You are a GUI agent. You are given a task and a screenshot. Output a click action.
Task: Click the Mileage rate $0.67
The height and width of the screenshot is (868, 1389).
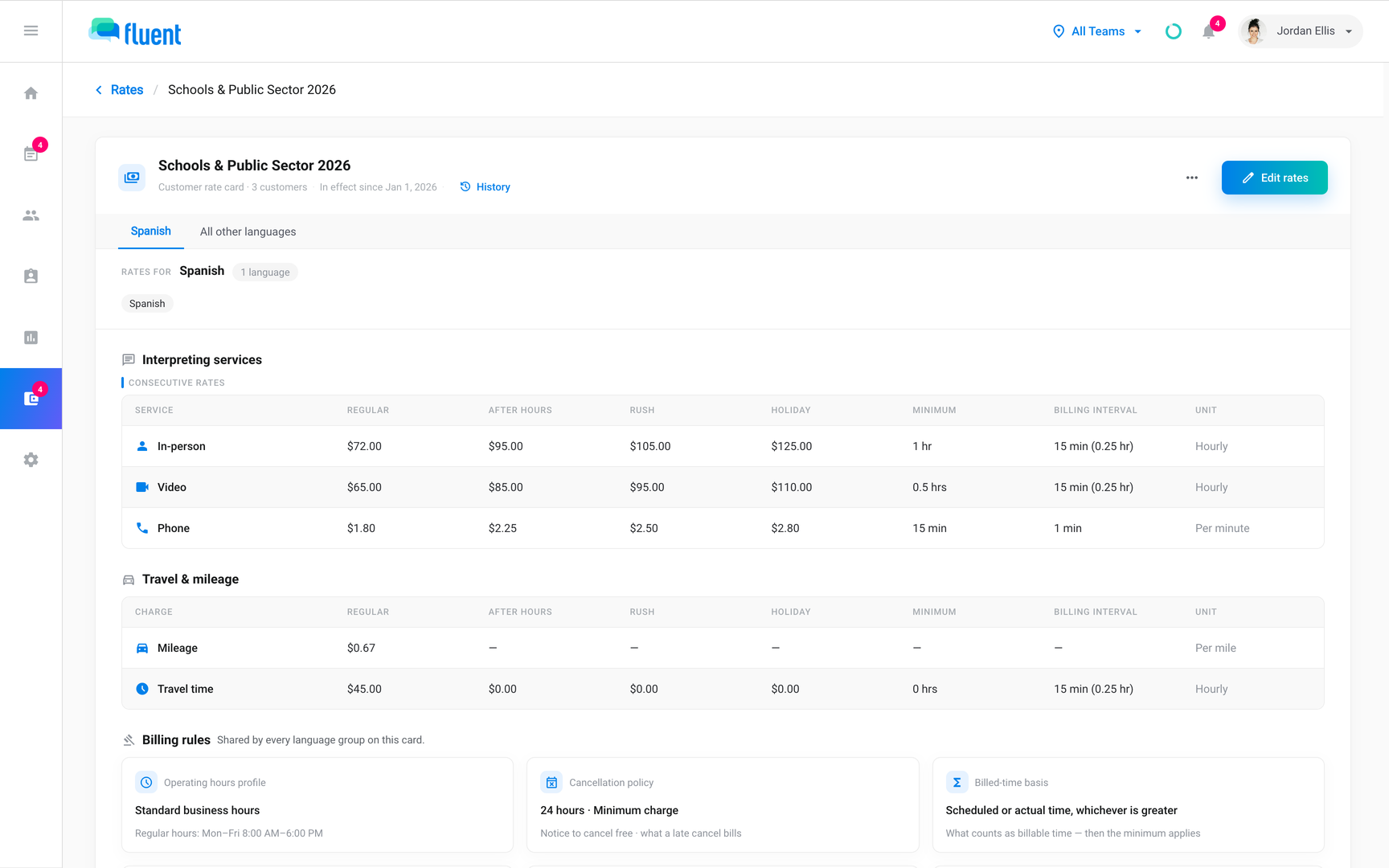coord(361,648)
